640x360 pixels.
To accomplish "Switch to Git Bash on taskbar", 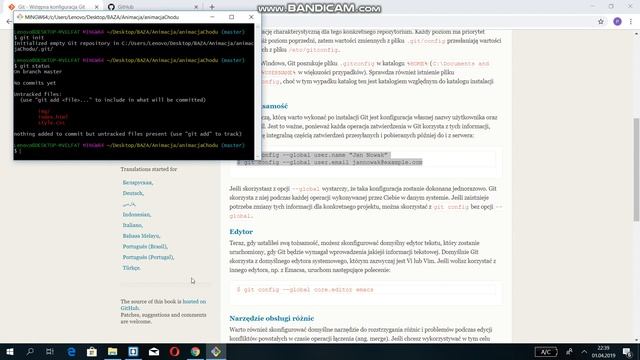I will click(216, 351).
